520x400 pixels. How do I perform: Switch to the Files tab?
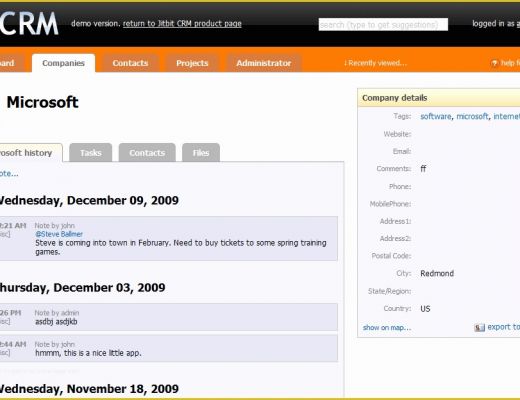201,153
